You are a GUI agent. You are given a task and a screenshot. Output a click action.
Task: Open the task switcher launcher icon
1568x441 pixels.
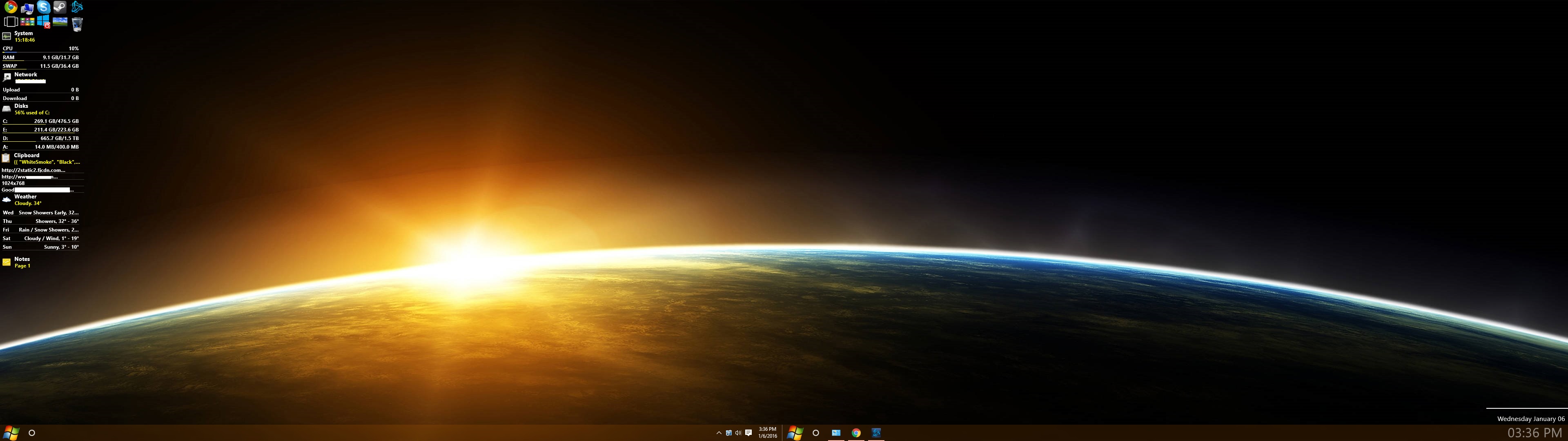click(x=10, y=22)
